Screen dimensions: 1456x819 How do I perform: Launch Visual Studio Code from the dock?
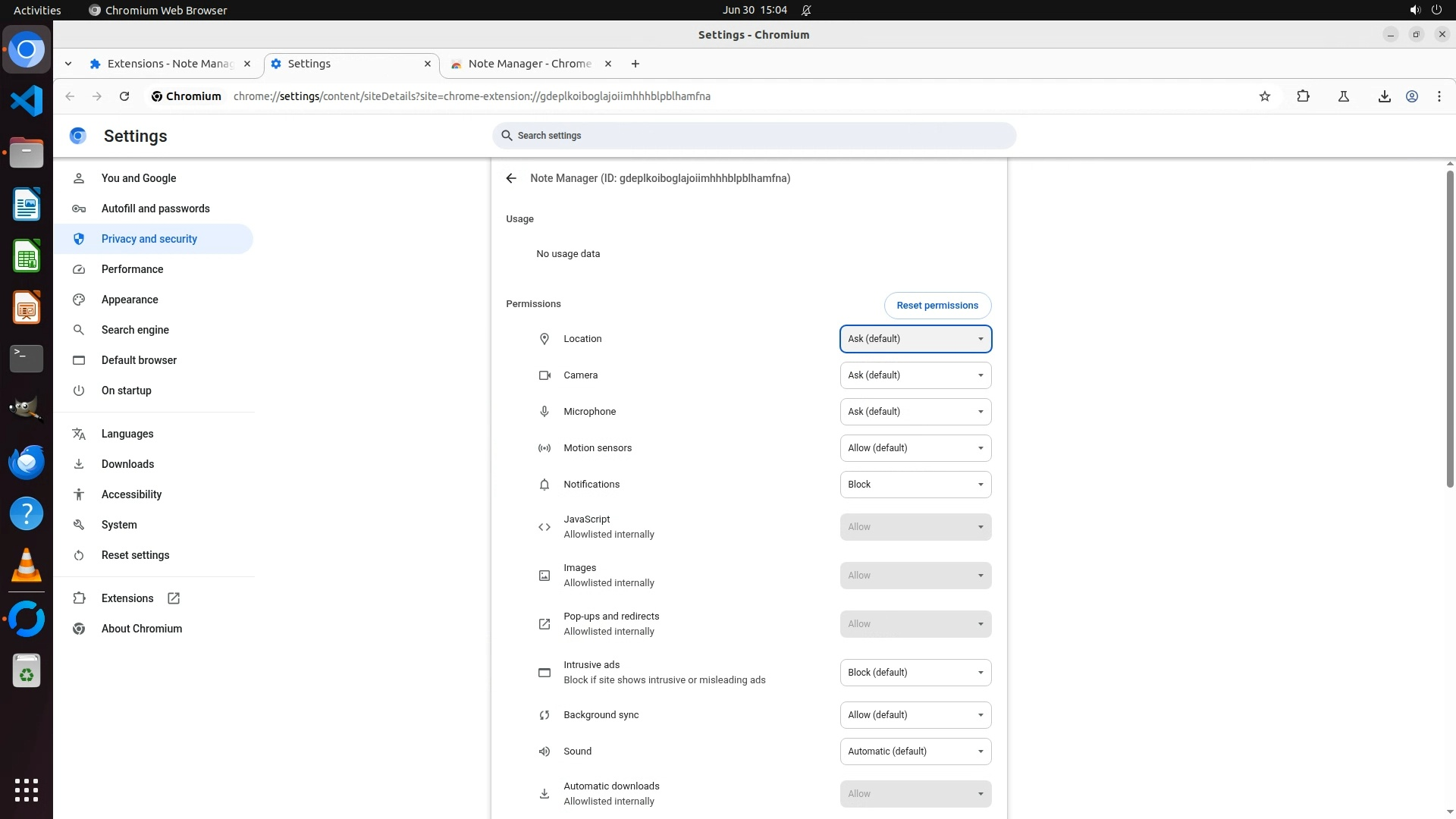coord(27,101)
